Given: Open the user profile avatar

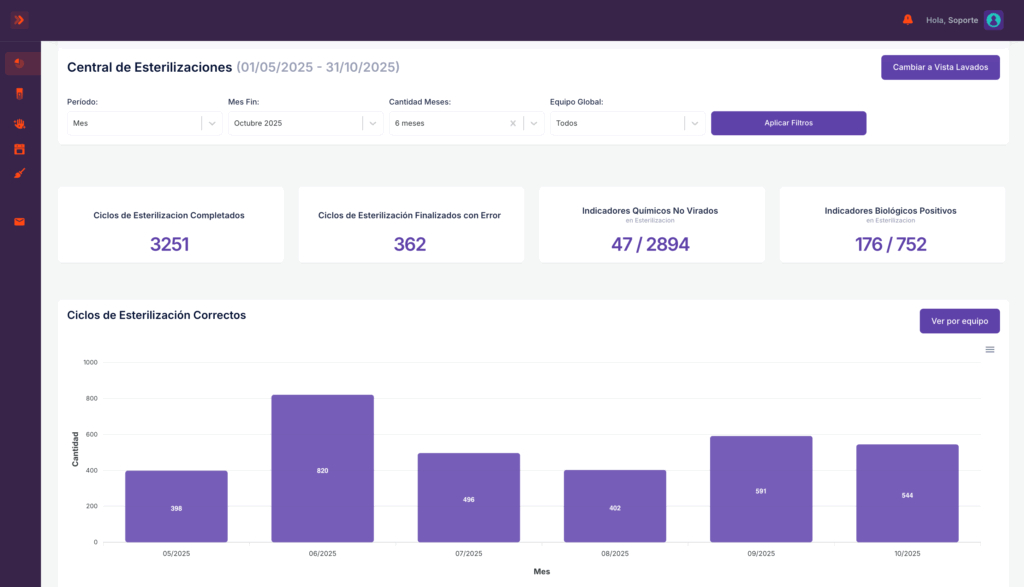Looking at the screenshot, I should (x=993, y=20).
